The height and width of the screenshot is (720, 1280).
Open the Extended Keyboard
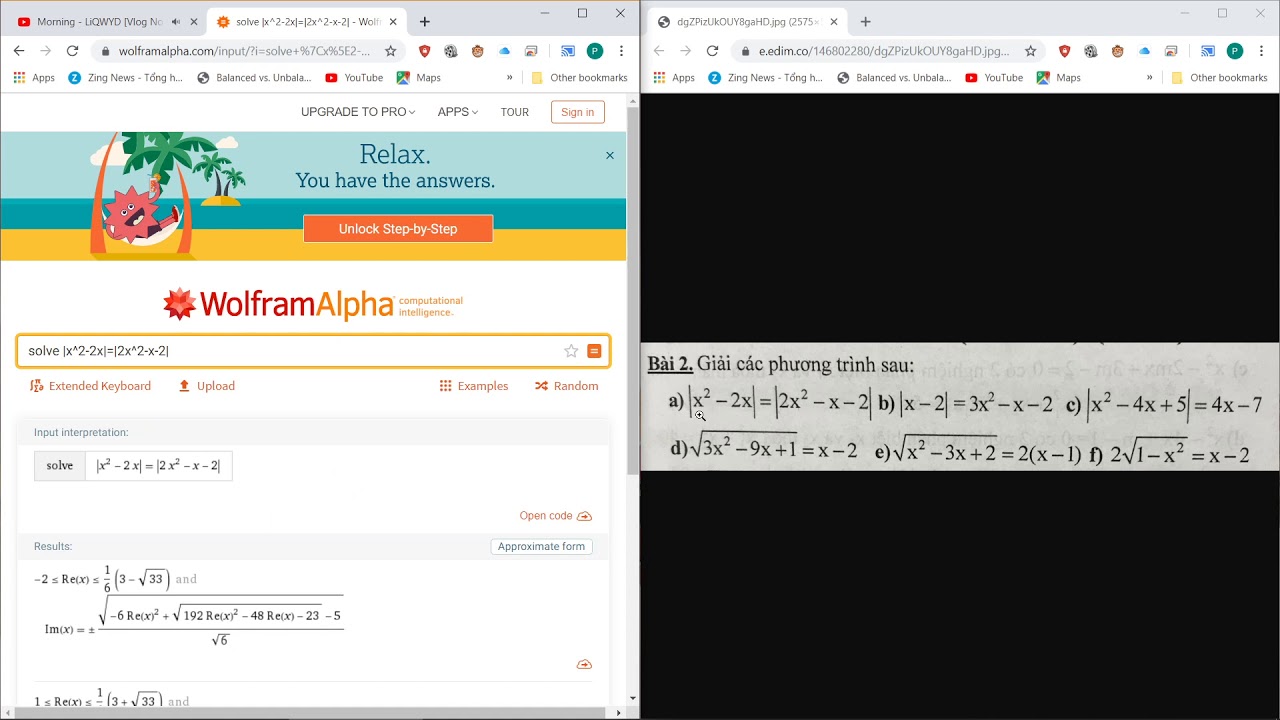tap(91, 386)
